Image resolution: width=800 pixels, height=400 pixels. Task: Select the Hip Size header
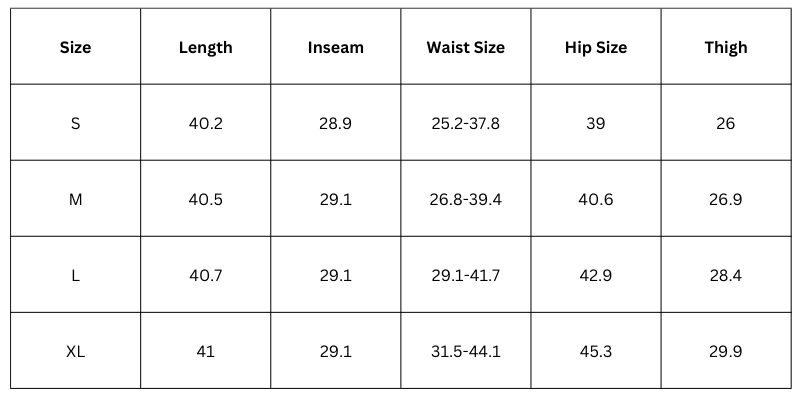pos(595,47)
